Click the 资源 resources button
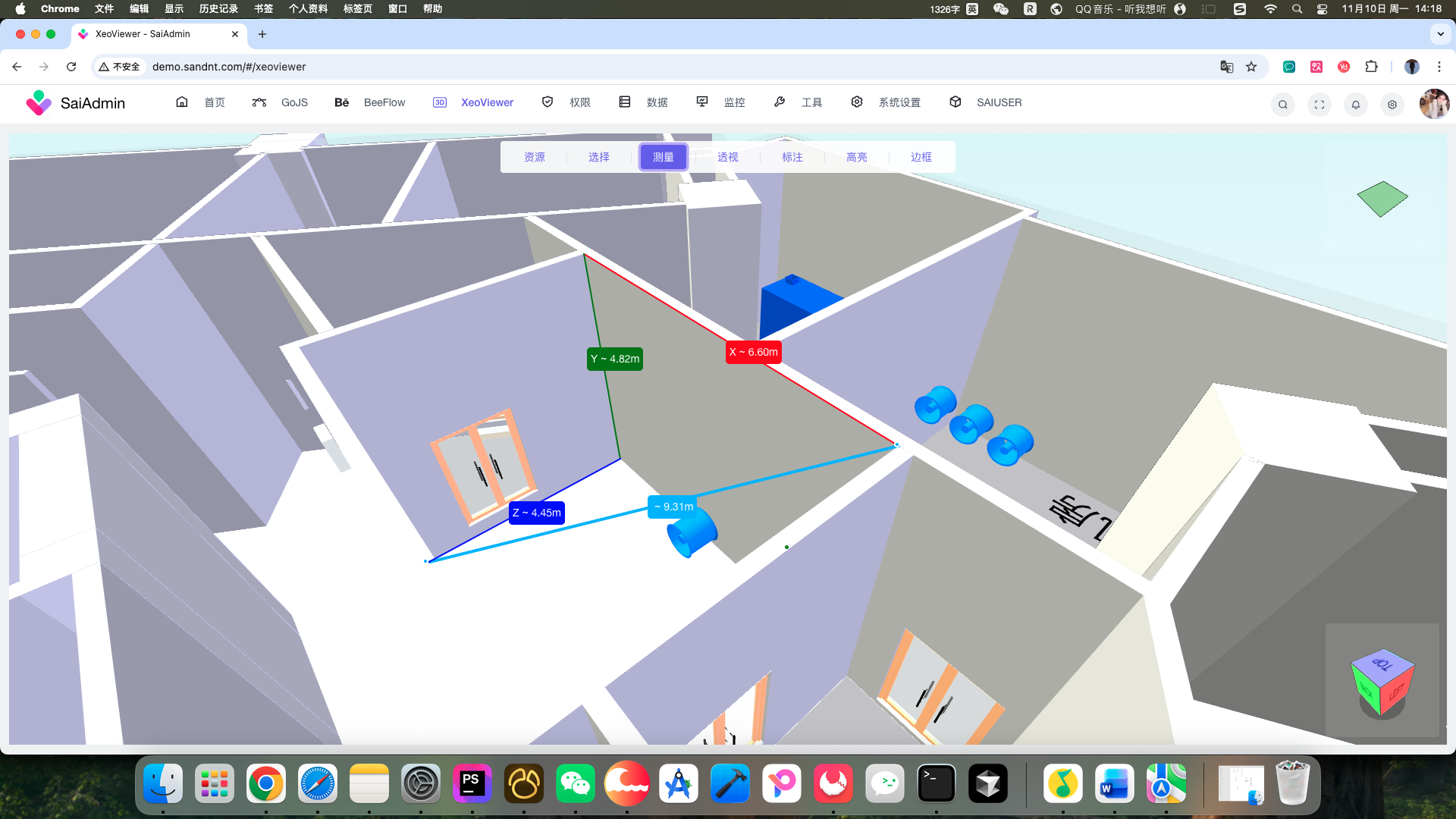Viewport: 1456px width, 819px height. coord(534,157)
